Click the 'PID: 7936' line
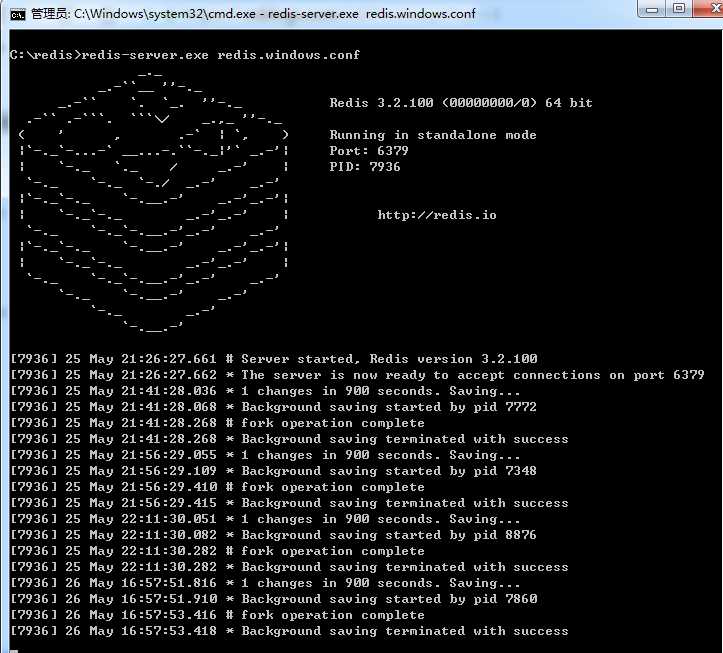 click(x=365, y=166)
